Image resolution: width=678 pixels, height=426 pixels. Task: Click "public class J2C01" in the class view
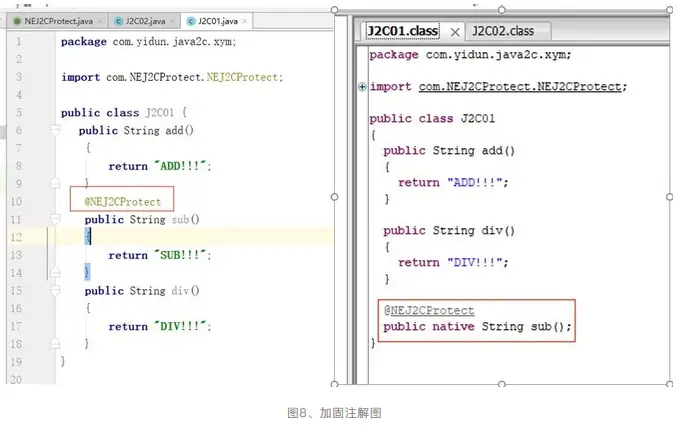point(432,119)
